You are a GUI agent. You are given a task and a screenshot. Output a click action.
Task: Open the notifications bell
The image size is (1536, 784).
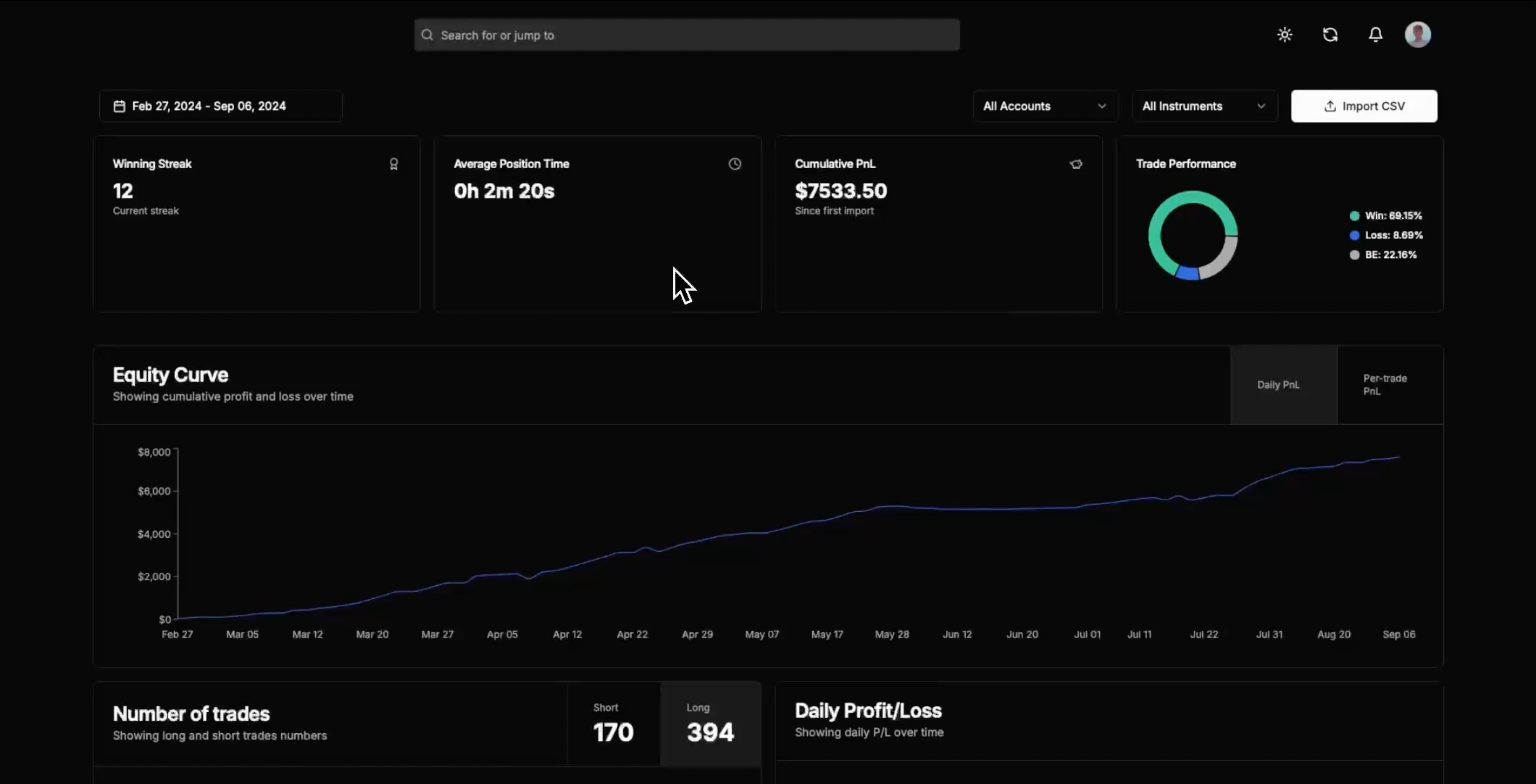[1375, 34]
